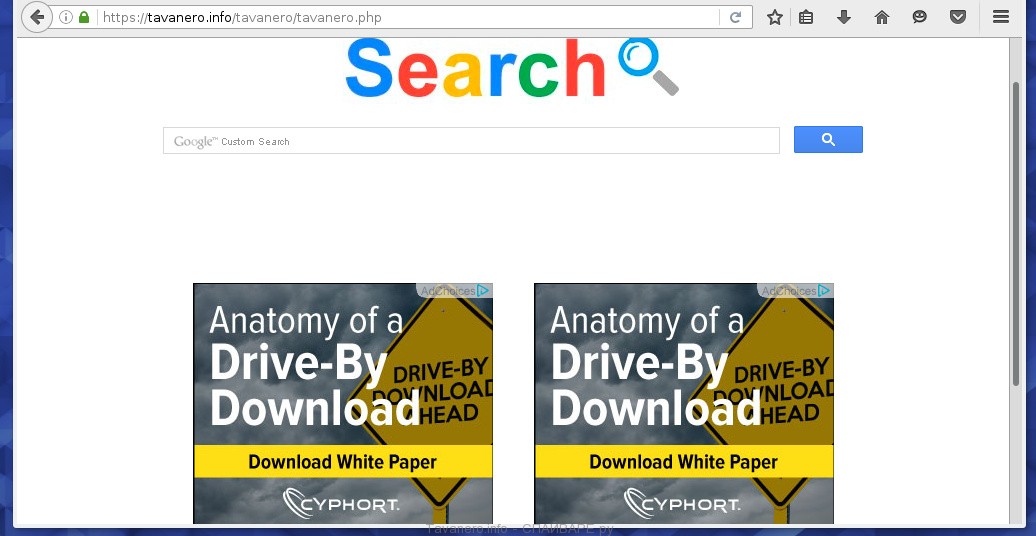This screenshot has width=1036, height=536.
Task: Bookmark this page with the star icon
Action: (x=774, y=17)
